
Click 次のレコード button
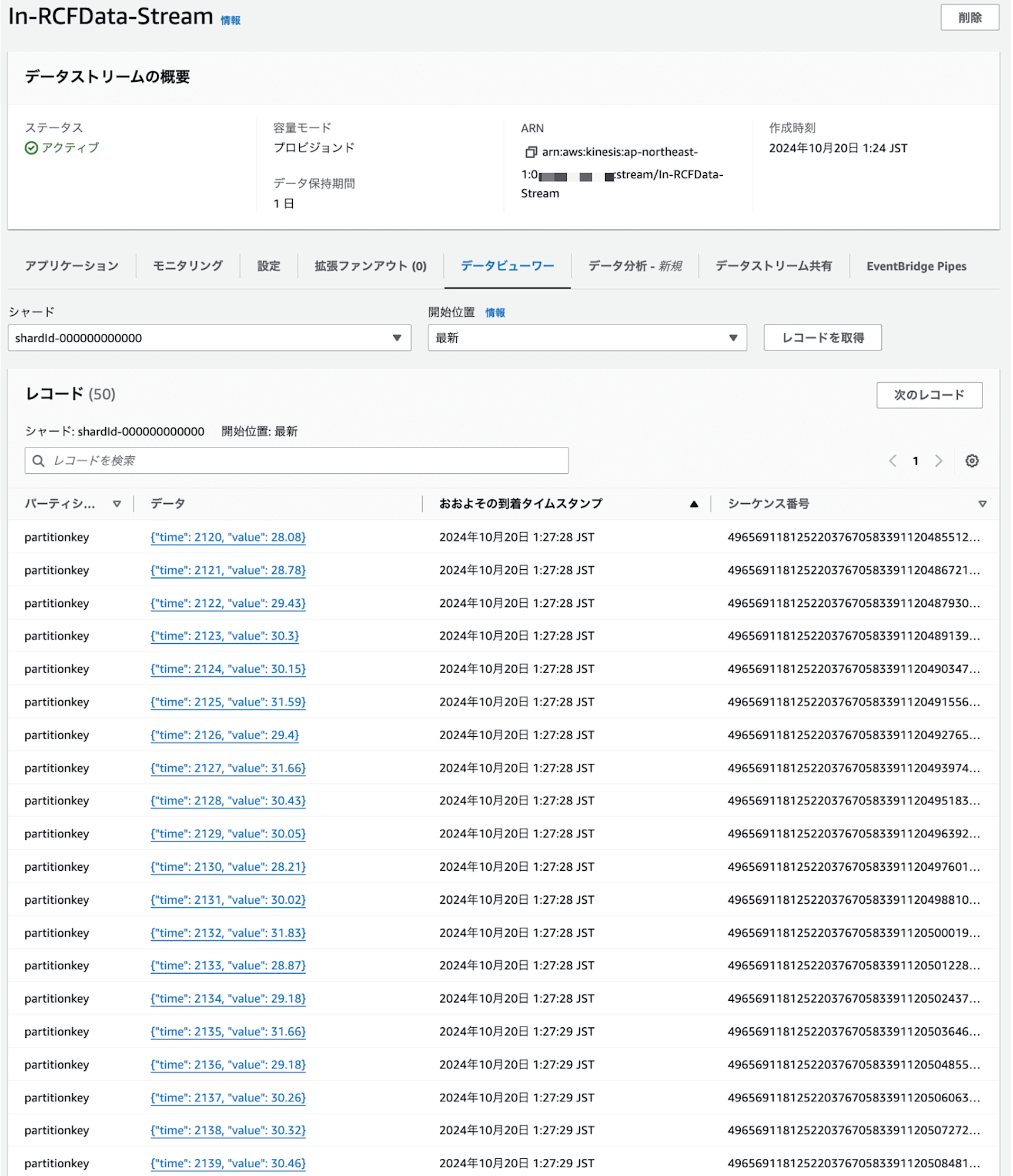pos(931,396)
